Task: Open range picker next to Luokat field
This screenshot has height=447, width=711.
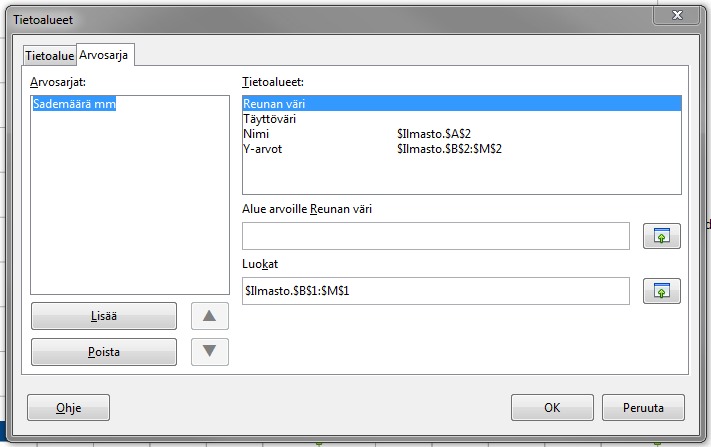Action: tap(661, 291)
